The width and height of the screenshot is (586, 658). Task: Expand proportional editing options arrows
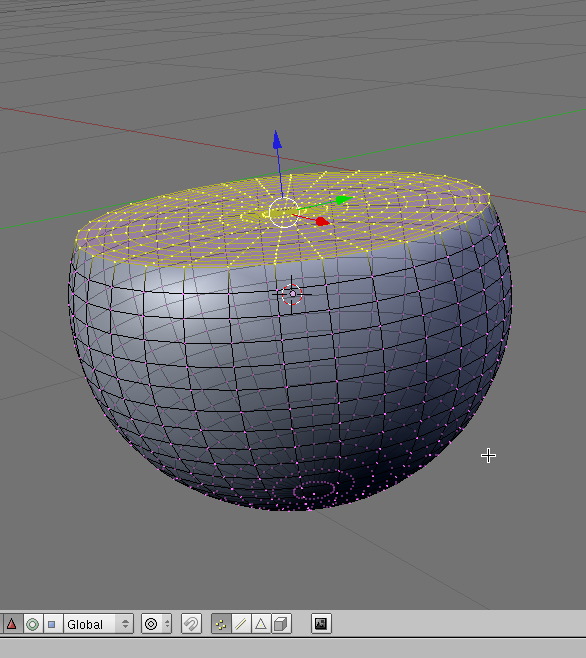(167, 624)
